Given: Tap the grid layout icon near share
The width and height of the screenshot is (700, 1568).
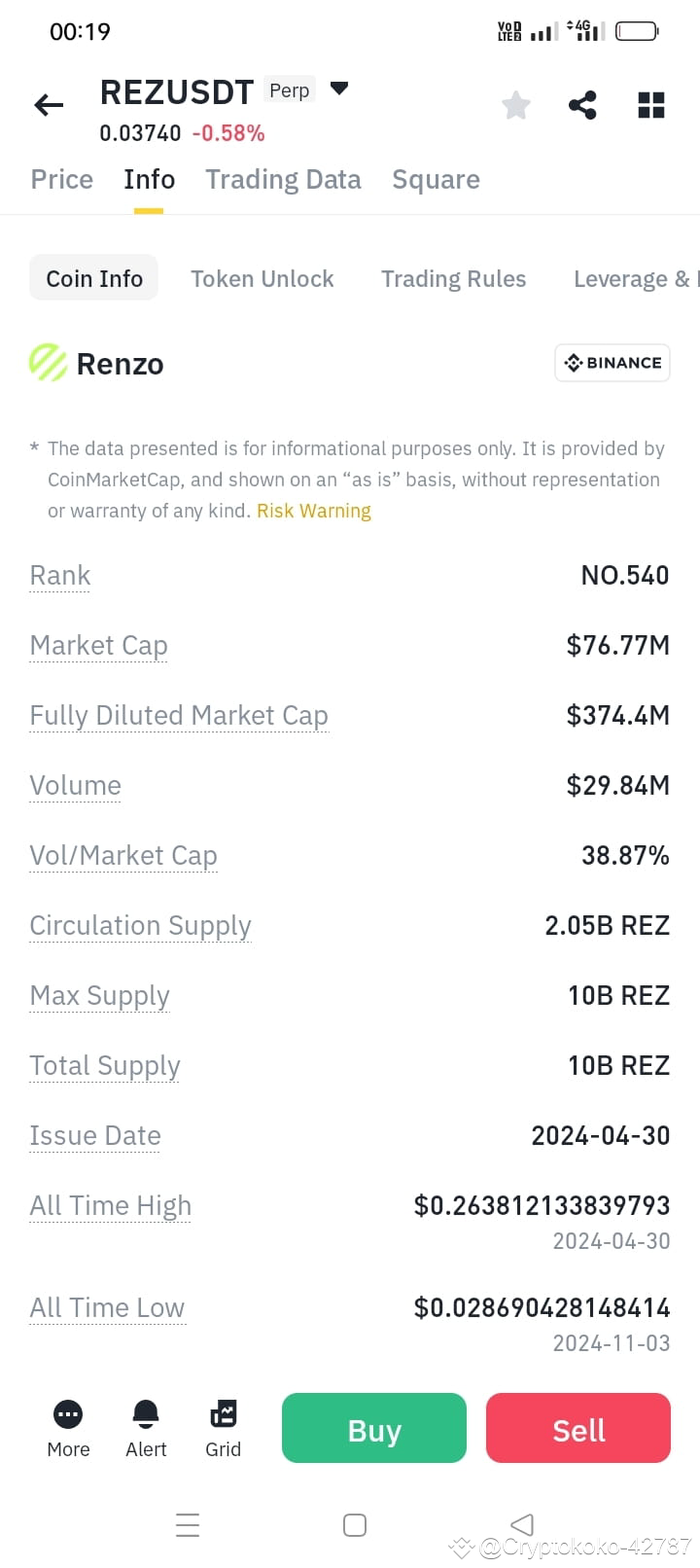Looking at the screenshot, I should pos(650,105).
